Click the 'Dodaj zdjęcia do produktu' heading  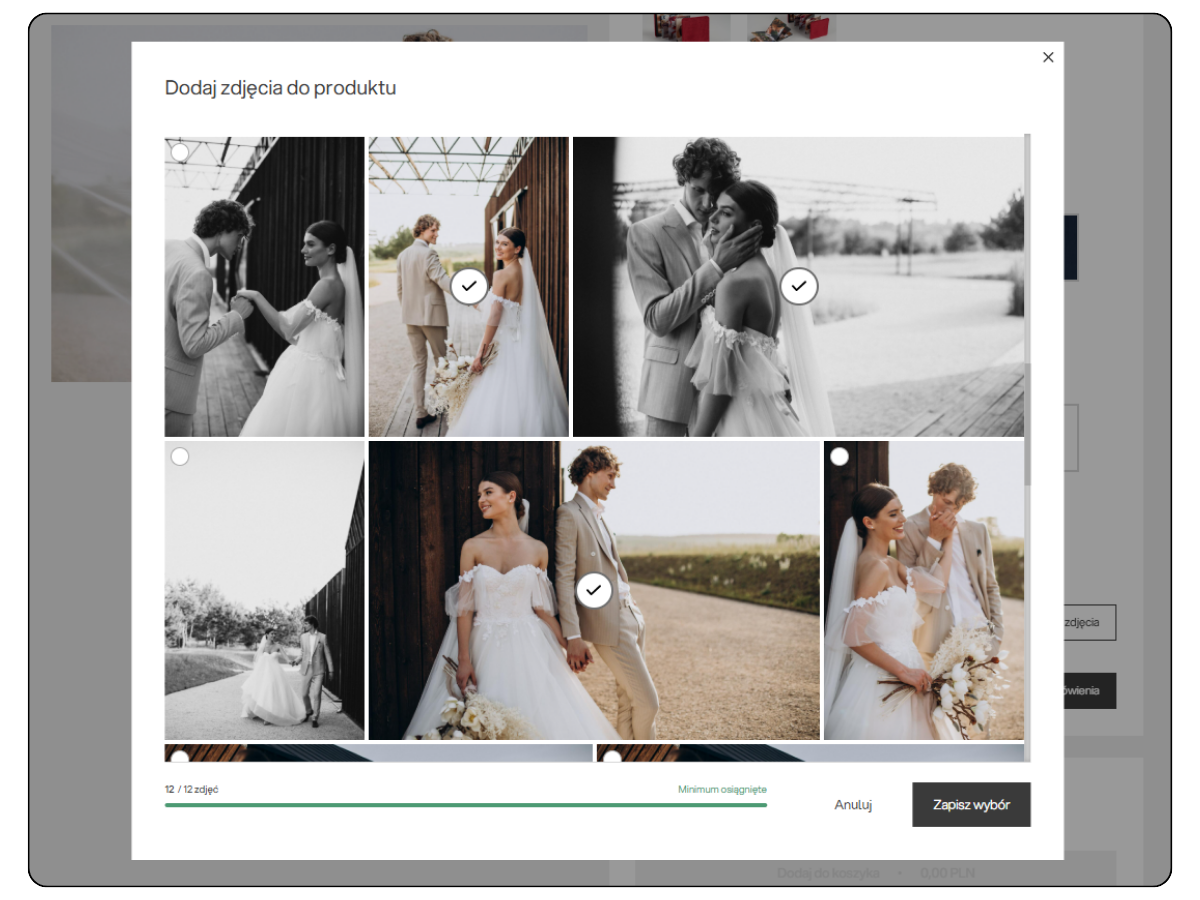[281, 88]
